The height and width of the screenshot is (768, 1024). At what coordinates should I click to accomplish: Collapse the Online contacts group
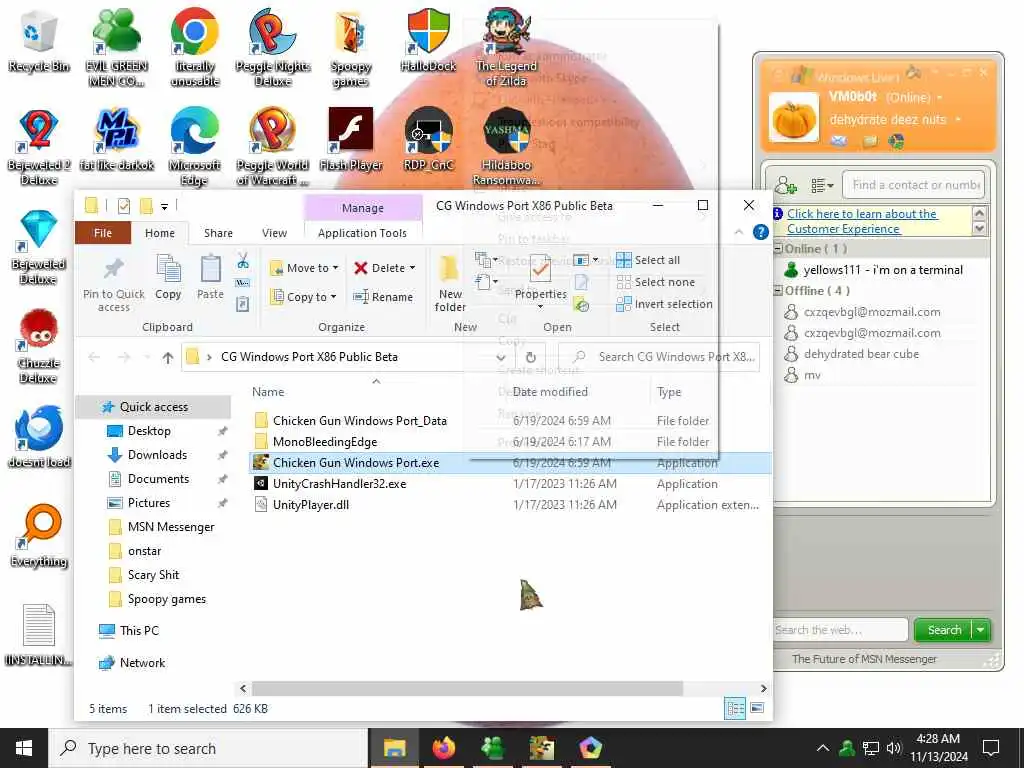point(778,249)
